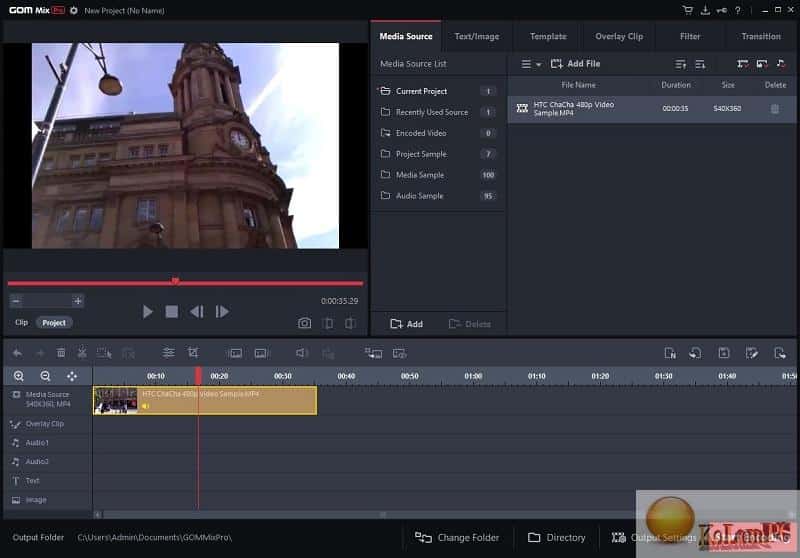Image resolution: width=800 pixels, height=558 pixels.
Task: Click the Delete button below source list
Action: pos(469,324)
